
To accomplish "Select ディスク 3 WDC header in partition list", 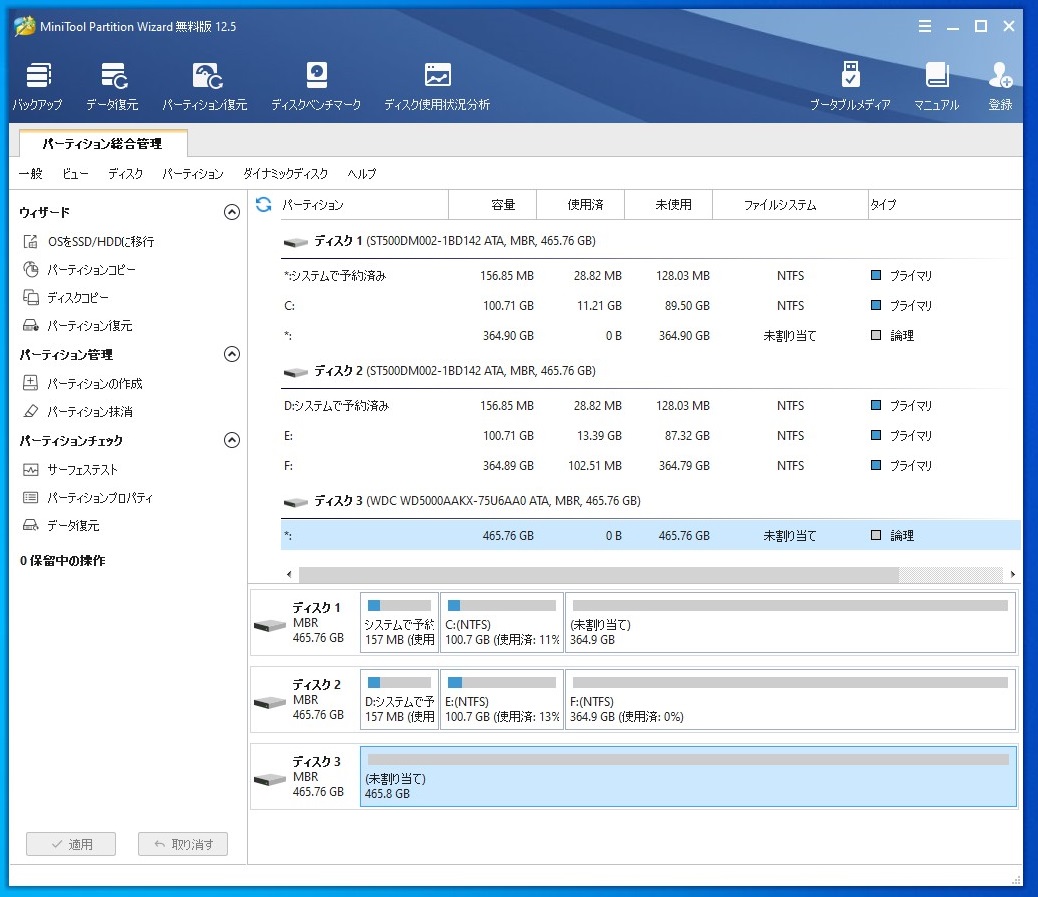I will 462,501.
